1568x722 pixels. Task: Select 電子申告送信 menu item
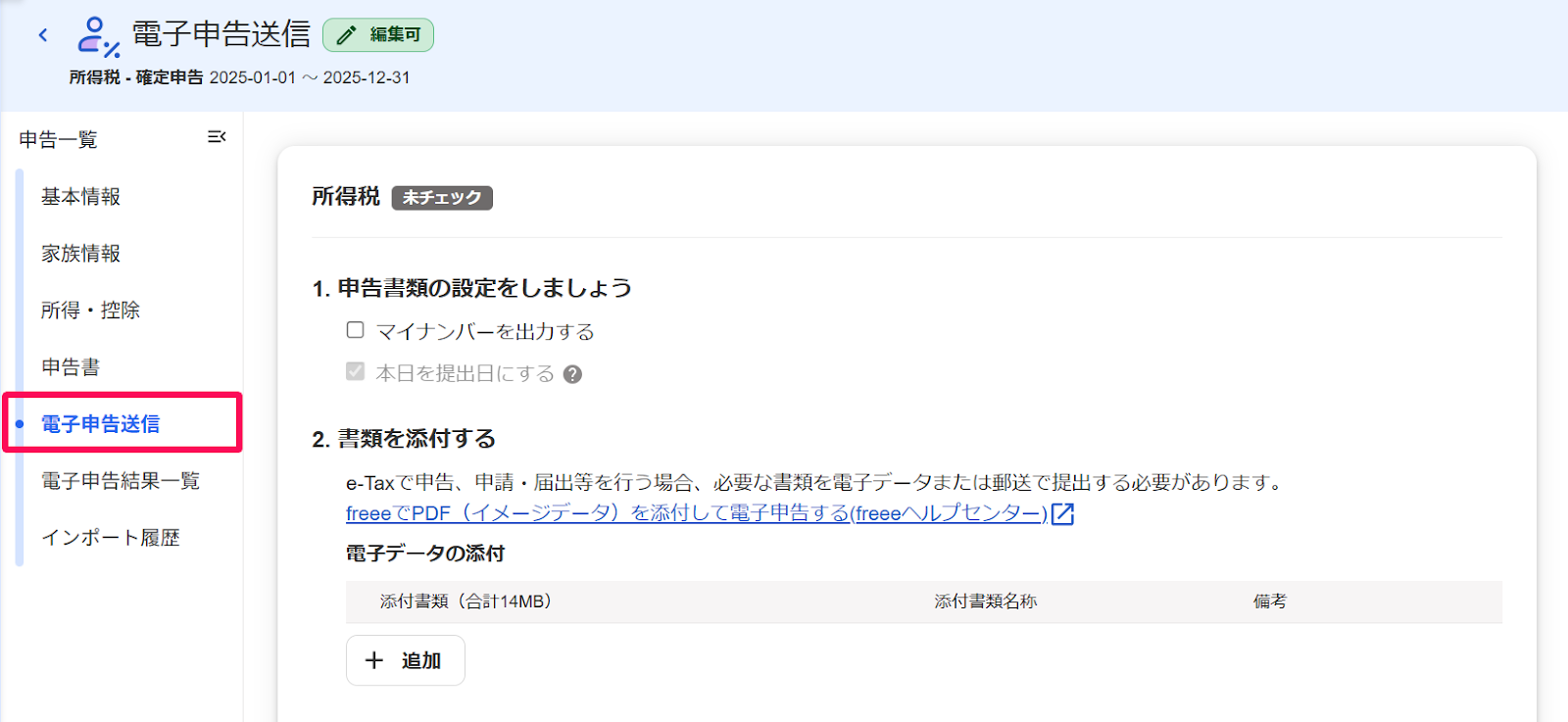point(100,424)
